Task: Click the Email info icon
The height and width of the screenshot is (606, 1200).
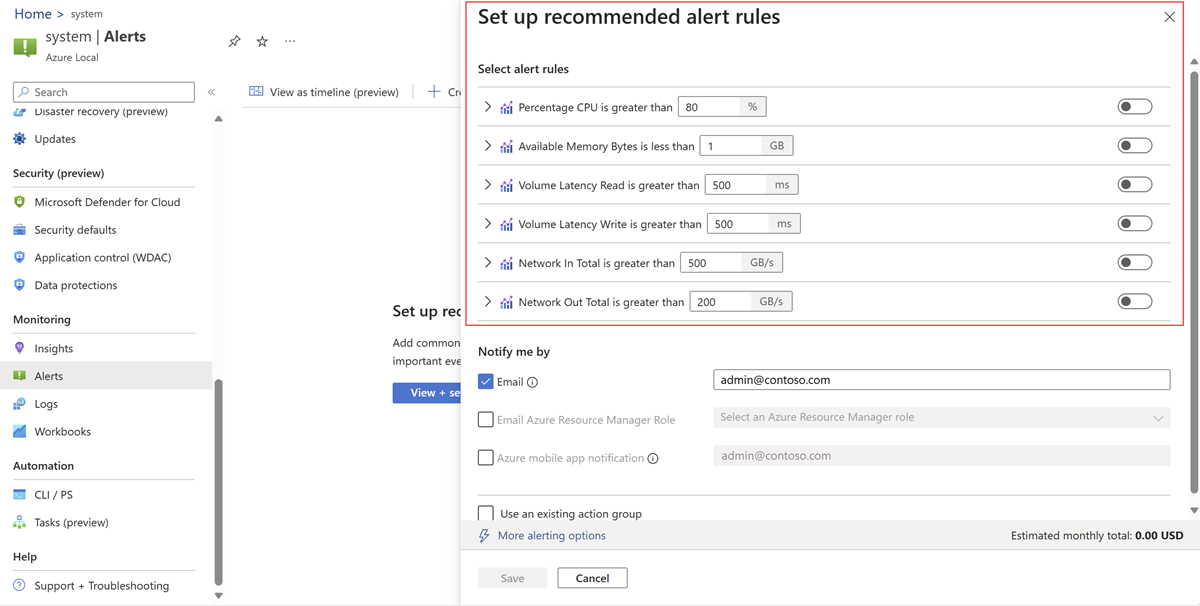Action: [532, 382]
